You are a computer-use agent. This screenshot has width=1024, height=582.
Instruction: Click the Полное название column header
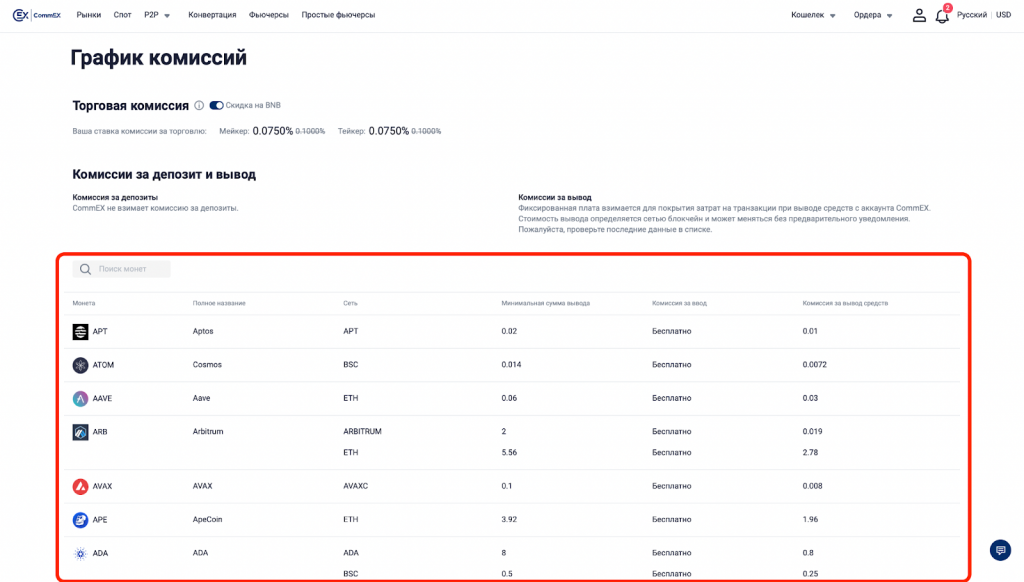tap(219, 303)
